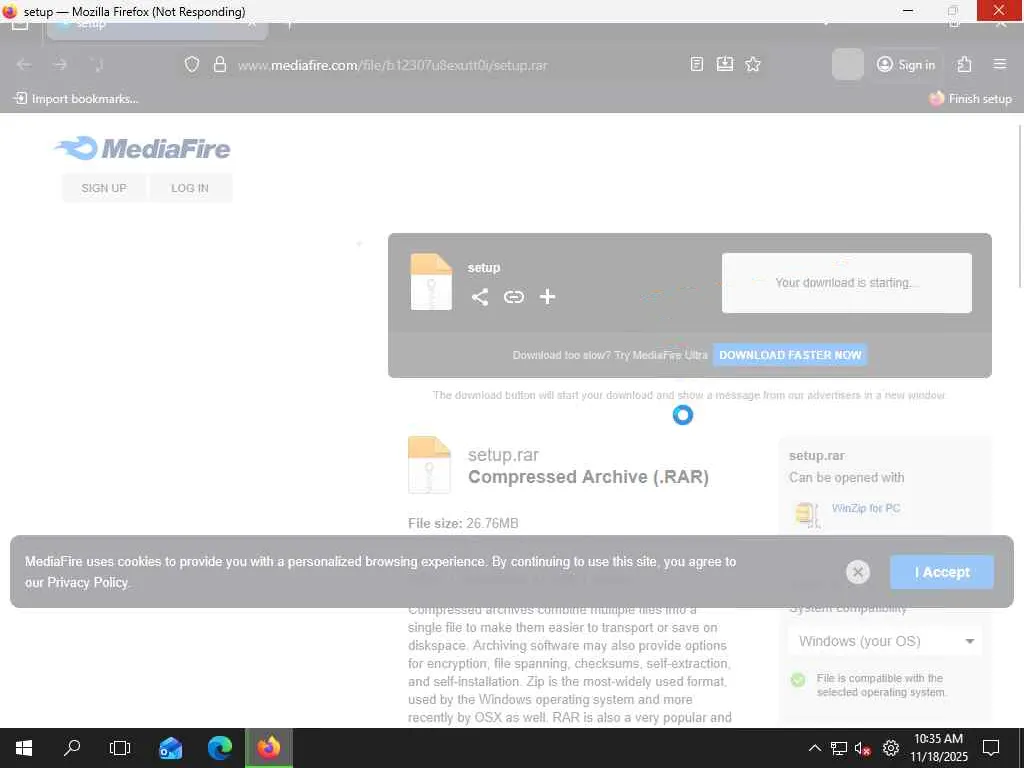Click the 'File size: 26.76MB' text
The width and height of the screenshot is (1024, 768).
[x=463, y=523]
